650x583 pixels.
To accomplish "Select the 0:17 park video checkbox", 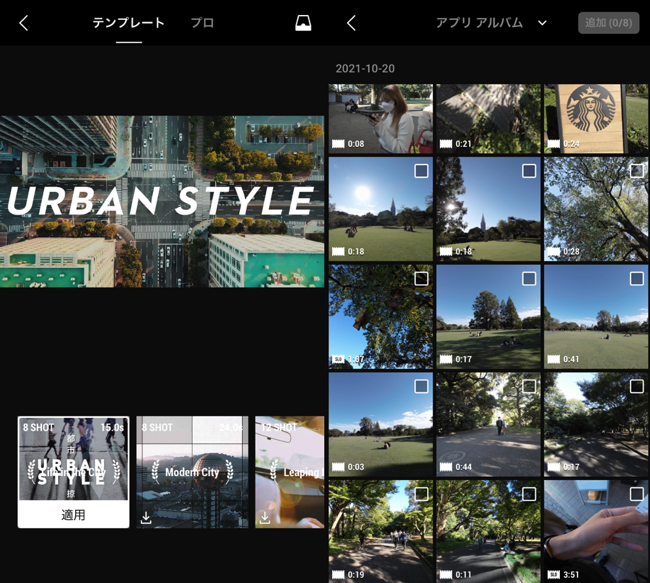I will [x=529, y=279].
